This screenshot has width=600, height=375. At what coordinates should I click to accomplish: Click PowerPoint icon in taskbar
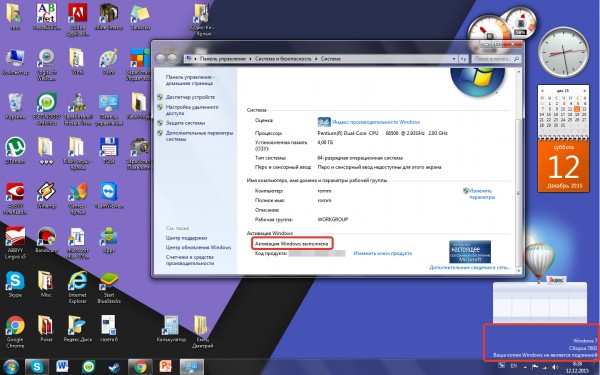point(165,367)
